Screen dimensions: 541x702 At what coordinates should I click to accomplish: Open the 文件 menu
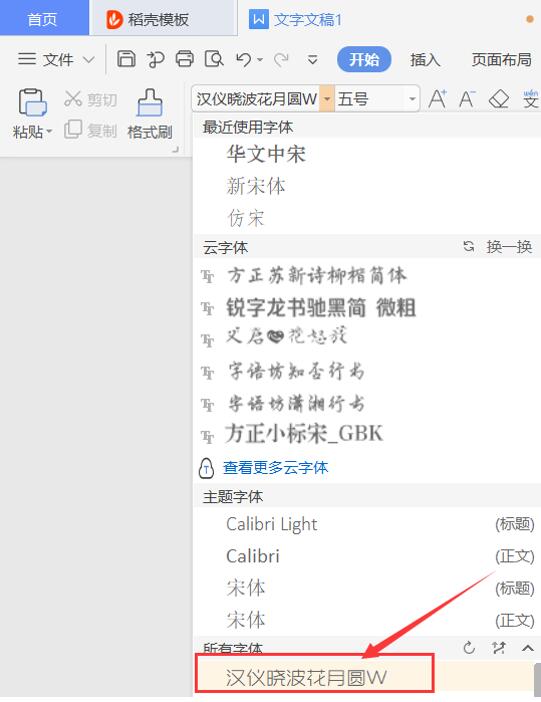[x=57, y=59]
